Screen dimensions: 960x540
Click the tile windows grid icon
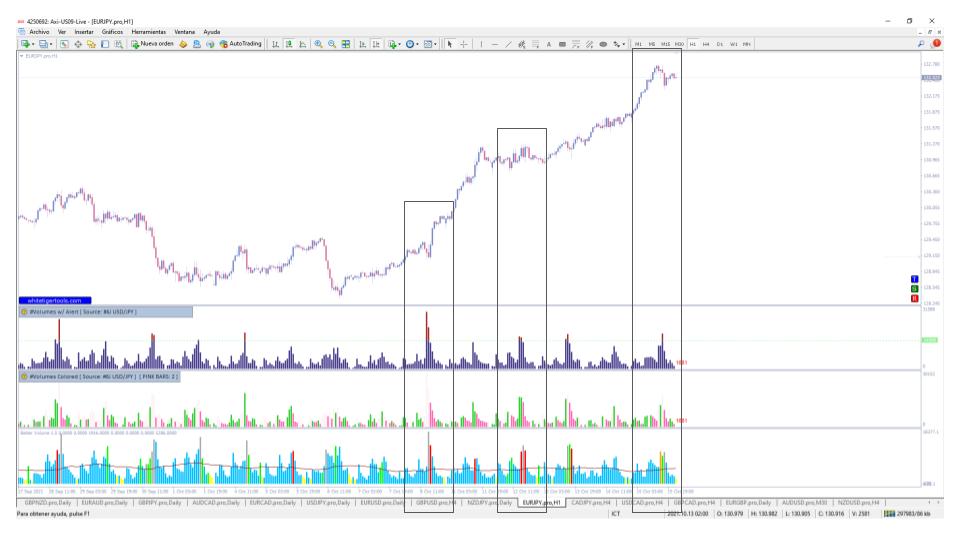346,44
